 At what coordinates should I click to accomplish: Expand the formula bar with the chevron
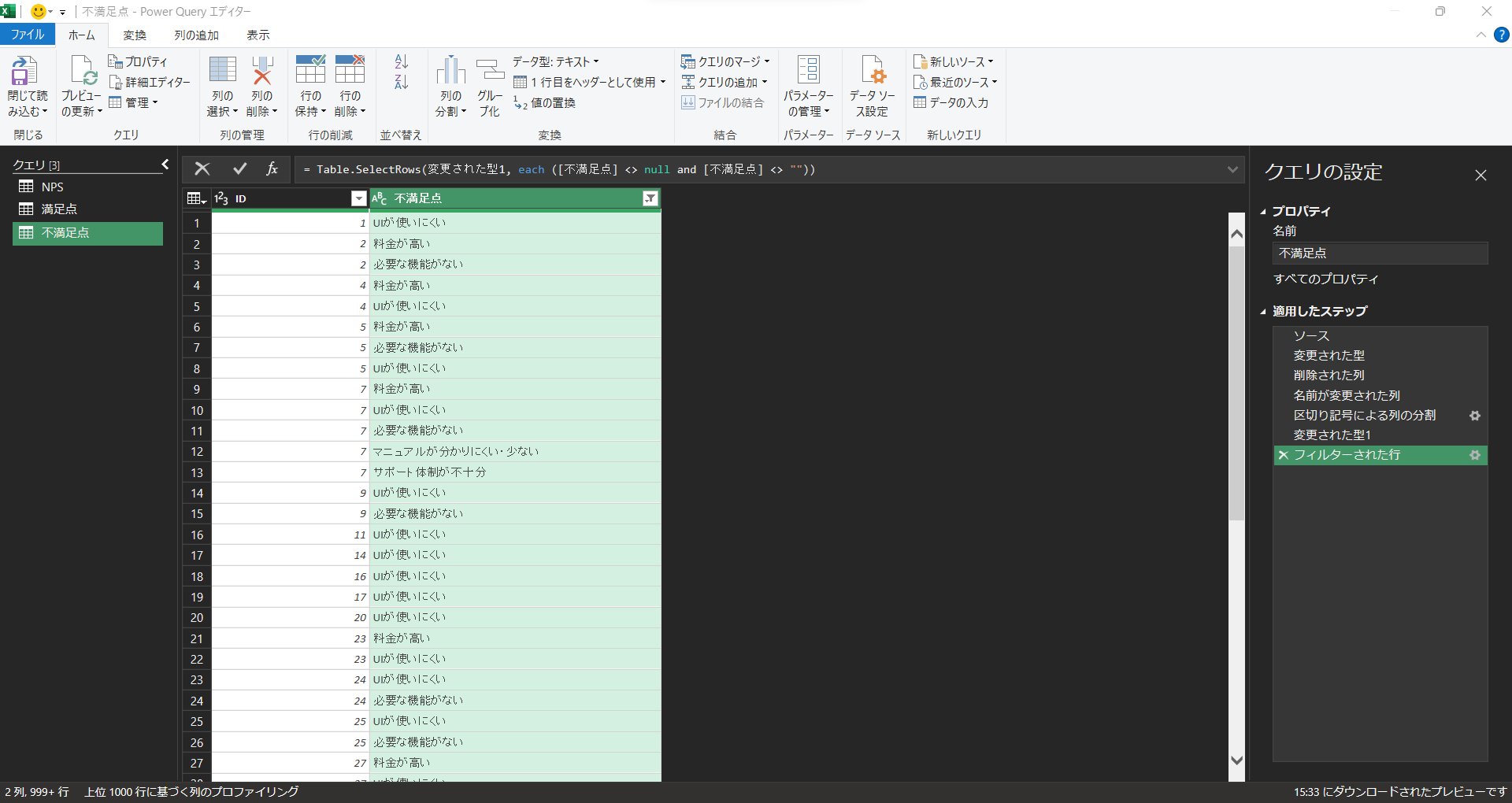[x=1232, y=169]
